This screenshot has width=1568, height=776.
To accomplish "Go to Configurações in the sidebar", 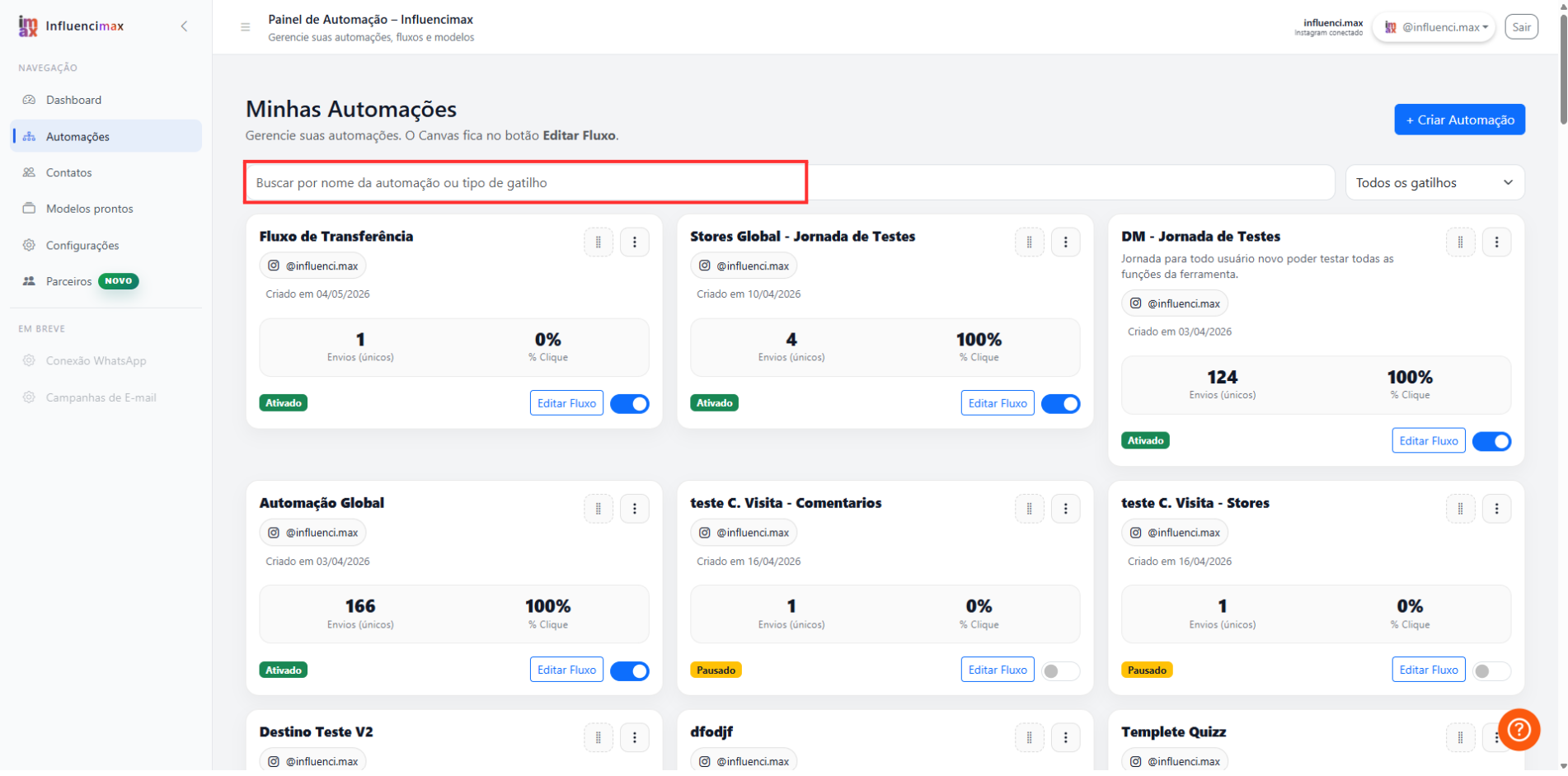I will (106, 246).
